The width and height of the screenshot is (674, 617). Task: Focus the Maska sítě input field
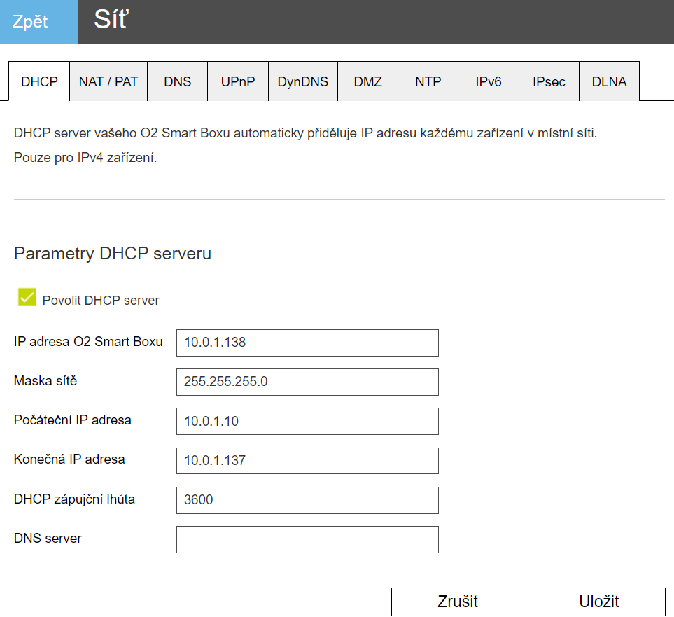coord(307,382)
